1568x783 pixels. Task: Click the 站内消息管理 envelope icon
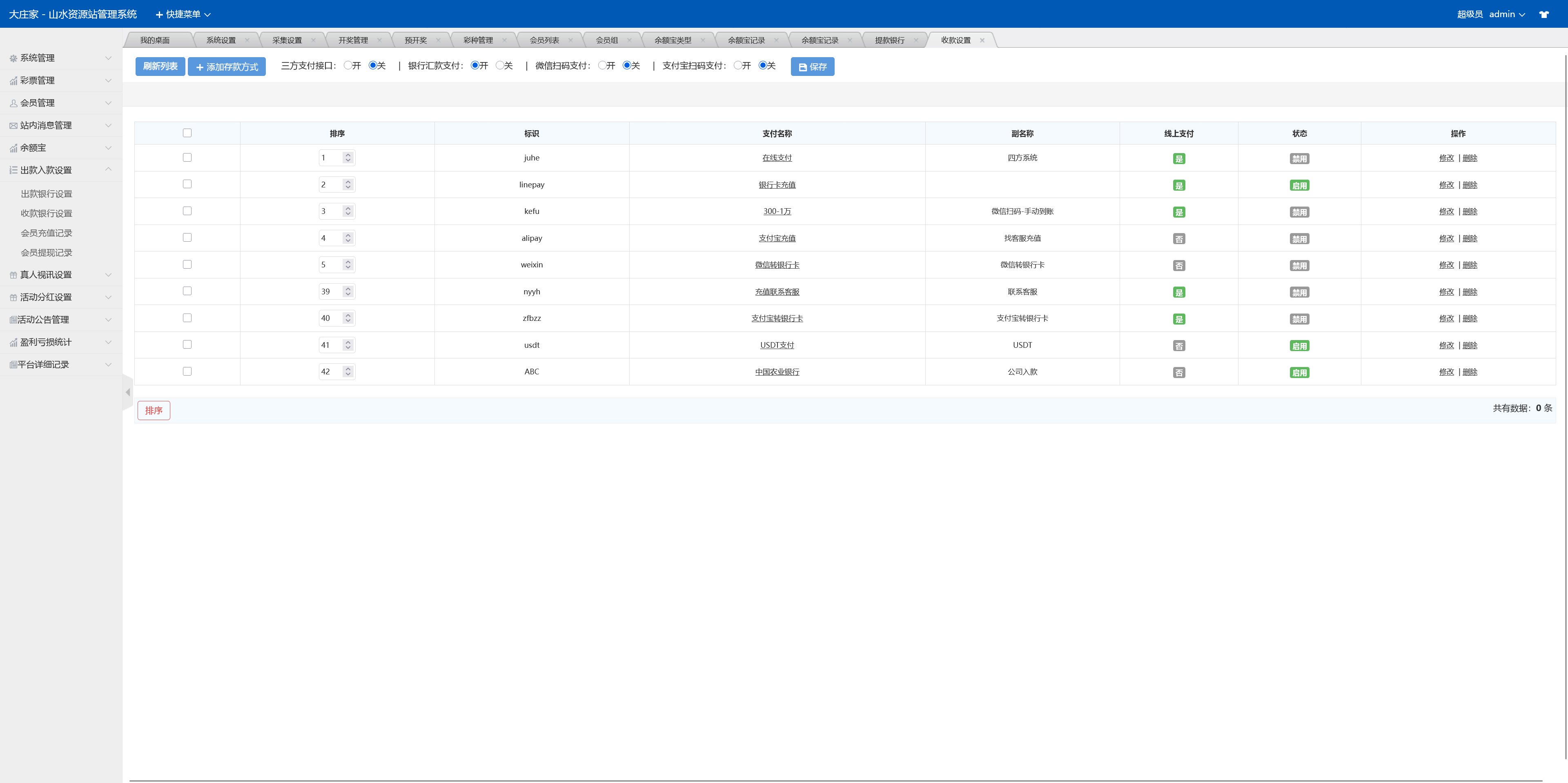pos(13,126)
